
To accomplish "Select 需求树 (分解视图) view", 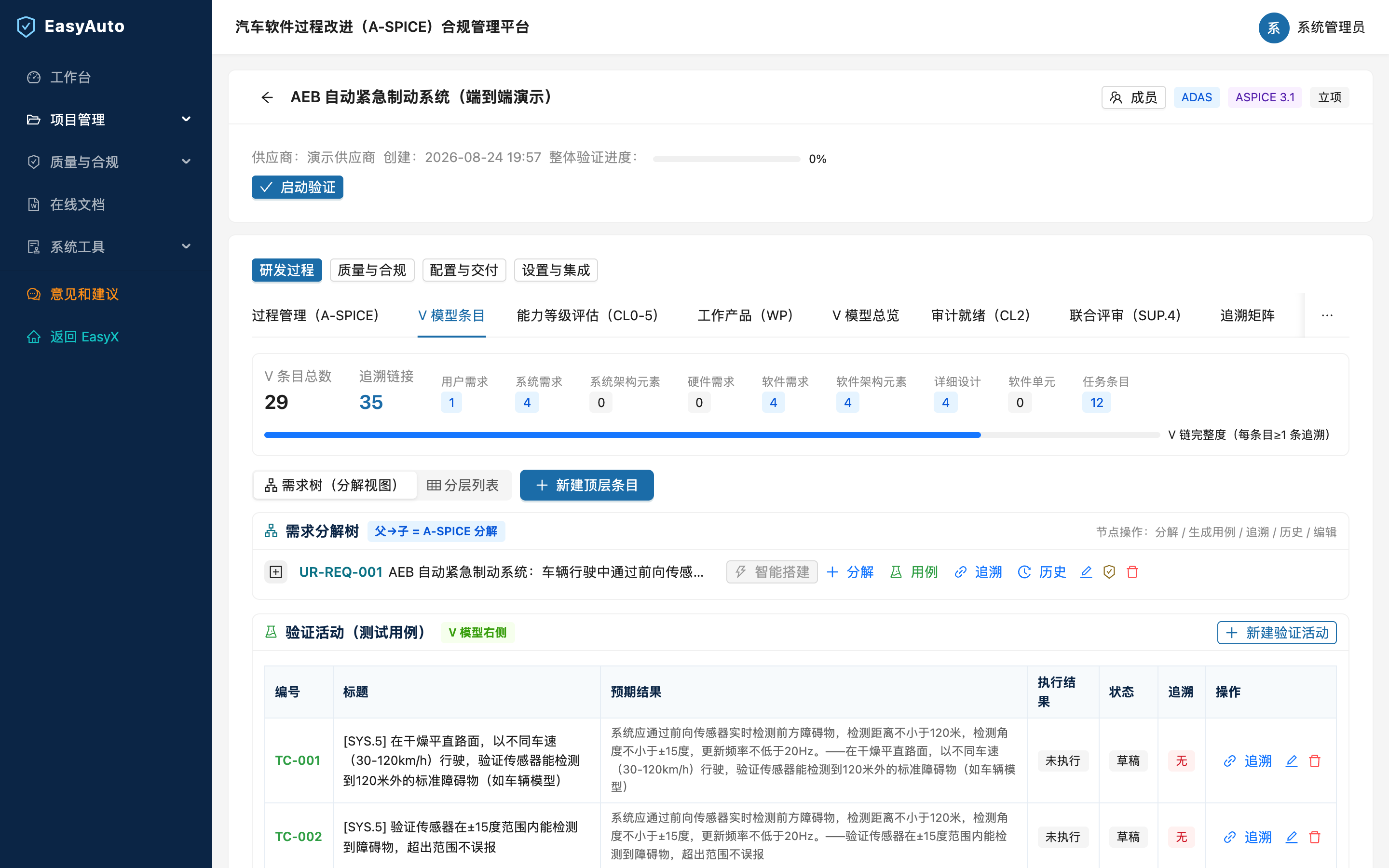I will pyautogui.click(x=335, y=486).
